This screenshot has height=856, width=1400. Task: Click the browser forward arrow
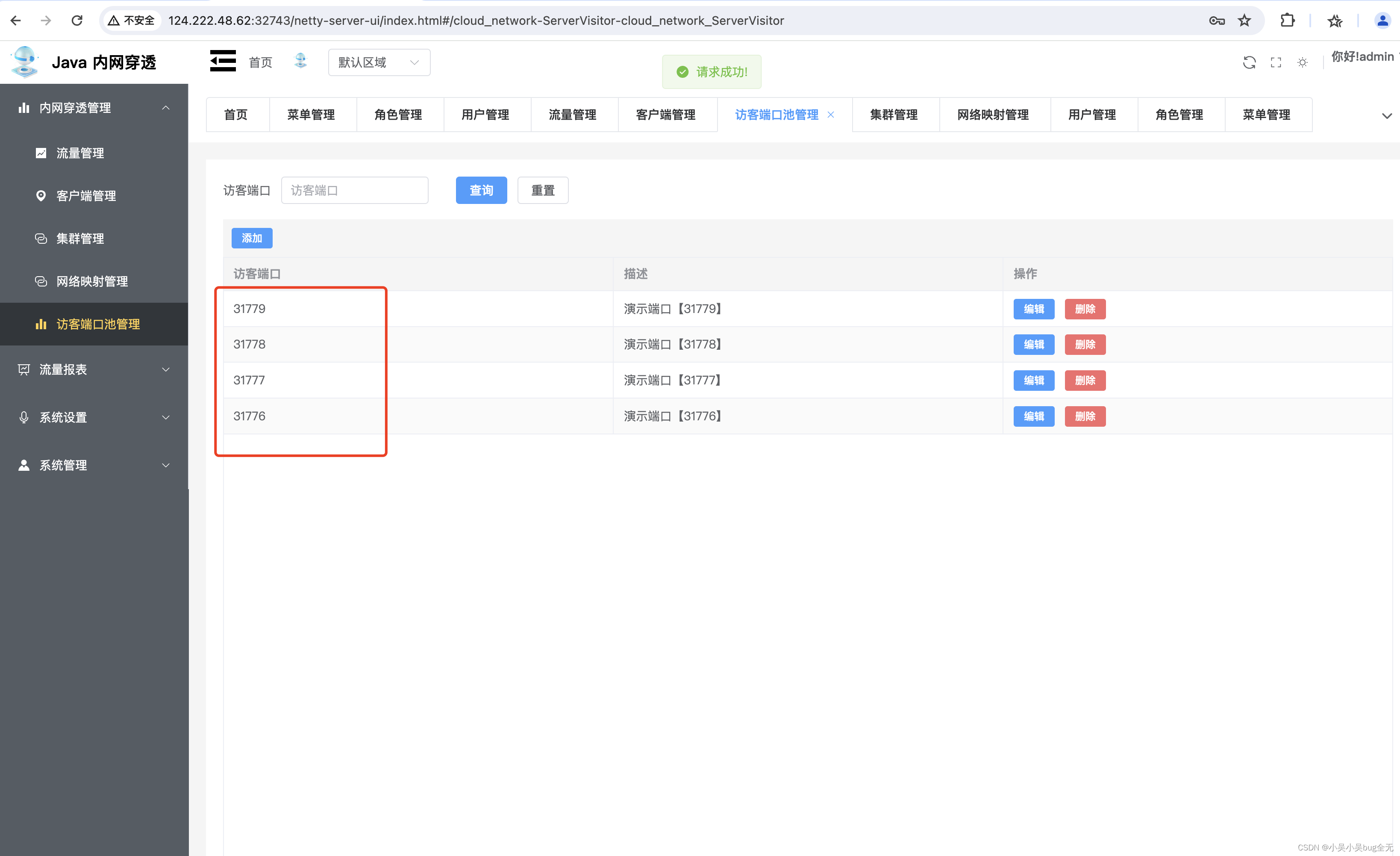[x=46, y=21]
